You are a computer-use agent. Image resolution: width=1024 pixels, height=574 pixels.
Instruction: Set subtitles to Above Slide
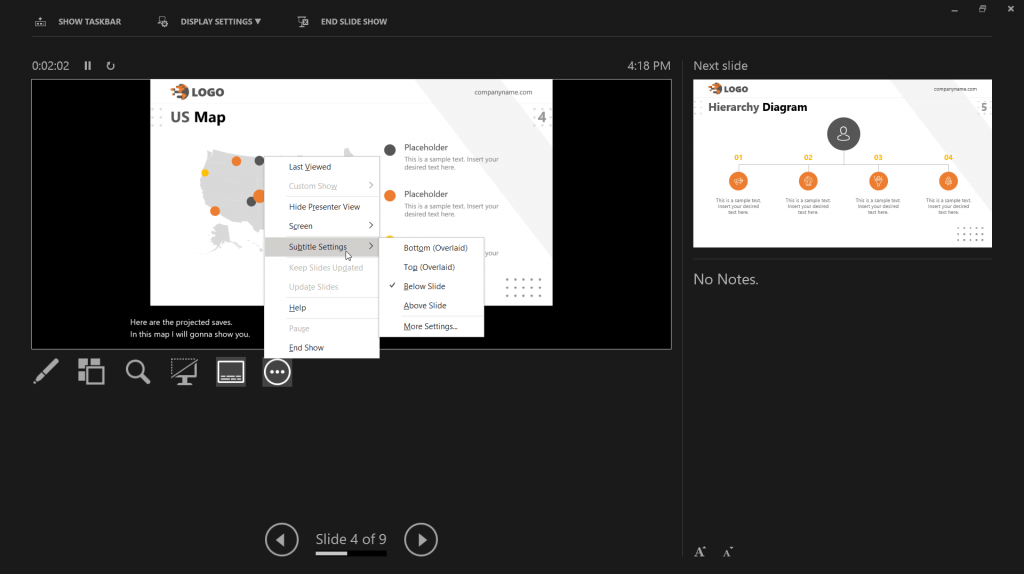point(432,305)
